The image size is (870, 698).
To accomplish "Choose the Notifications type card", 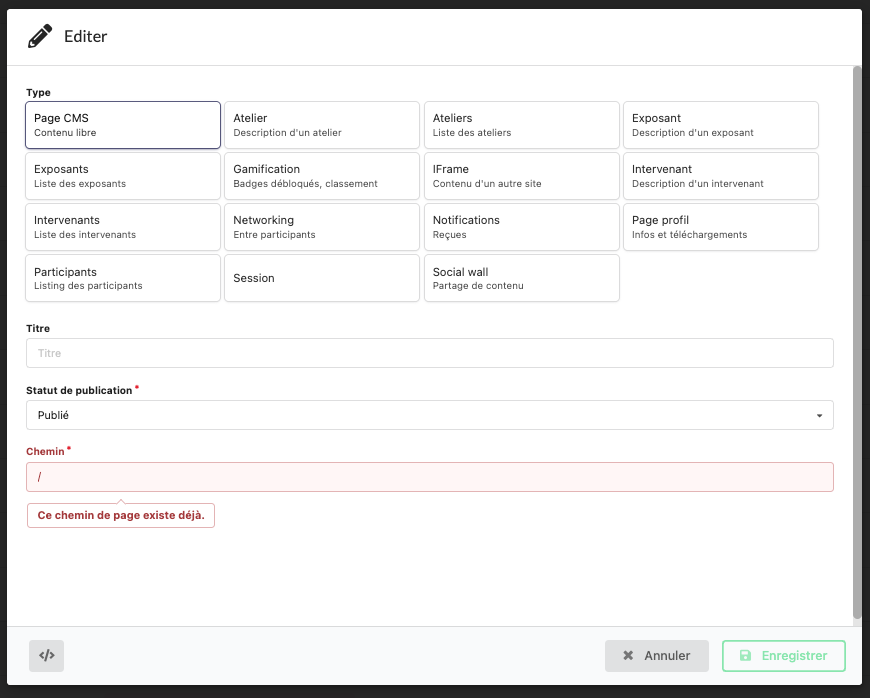I will [x=521, y=227].
